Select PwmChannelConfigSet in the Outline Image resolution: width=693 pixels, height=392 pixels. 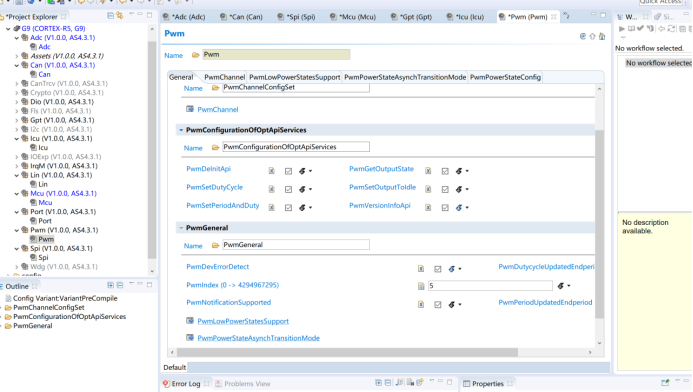[x=49, y=308]
